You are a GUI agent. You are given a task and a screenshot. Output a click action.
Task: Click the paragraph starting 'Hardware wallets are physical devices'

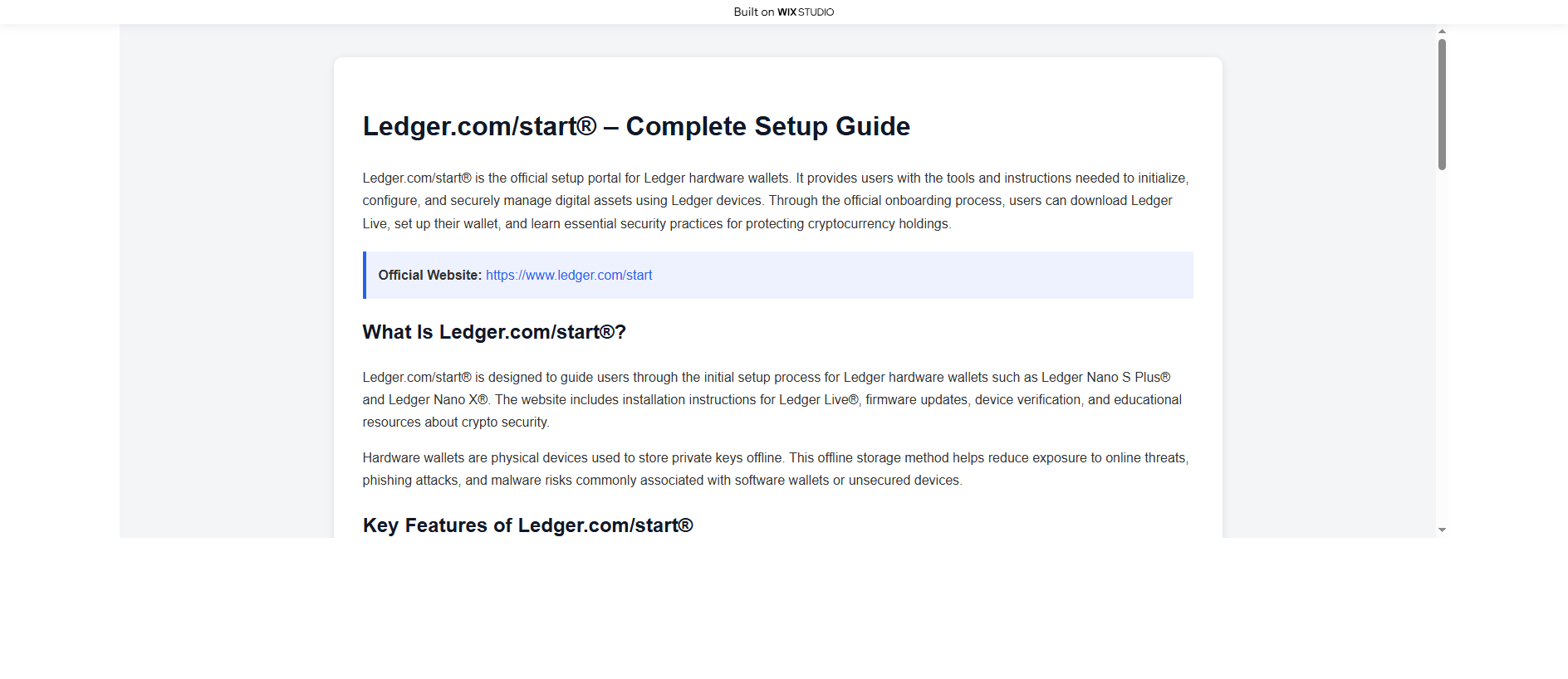pyautogui.click(x=776, y=469)
